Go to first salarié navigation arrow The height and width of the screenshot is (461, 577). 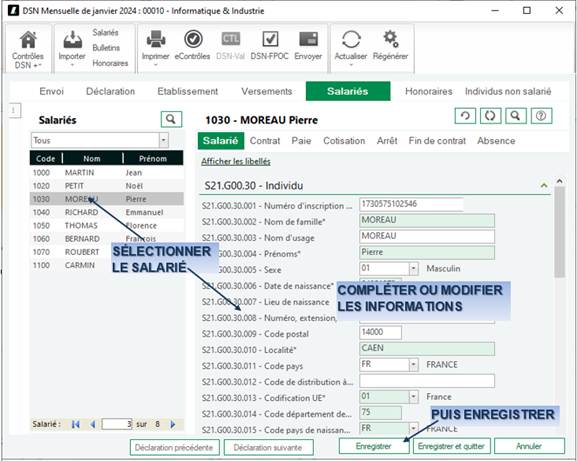pos(76,424)
